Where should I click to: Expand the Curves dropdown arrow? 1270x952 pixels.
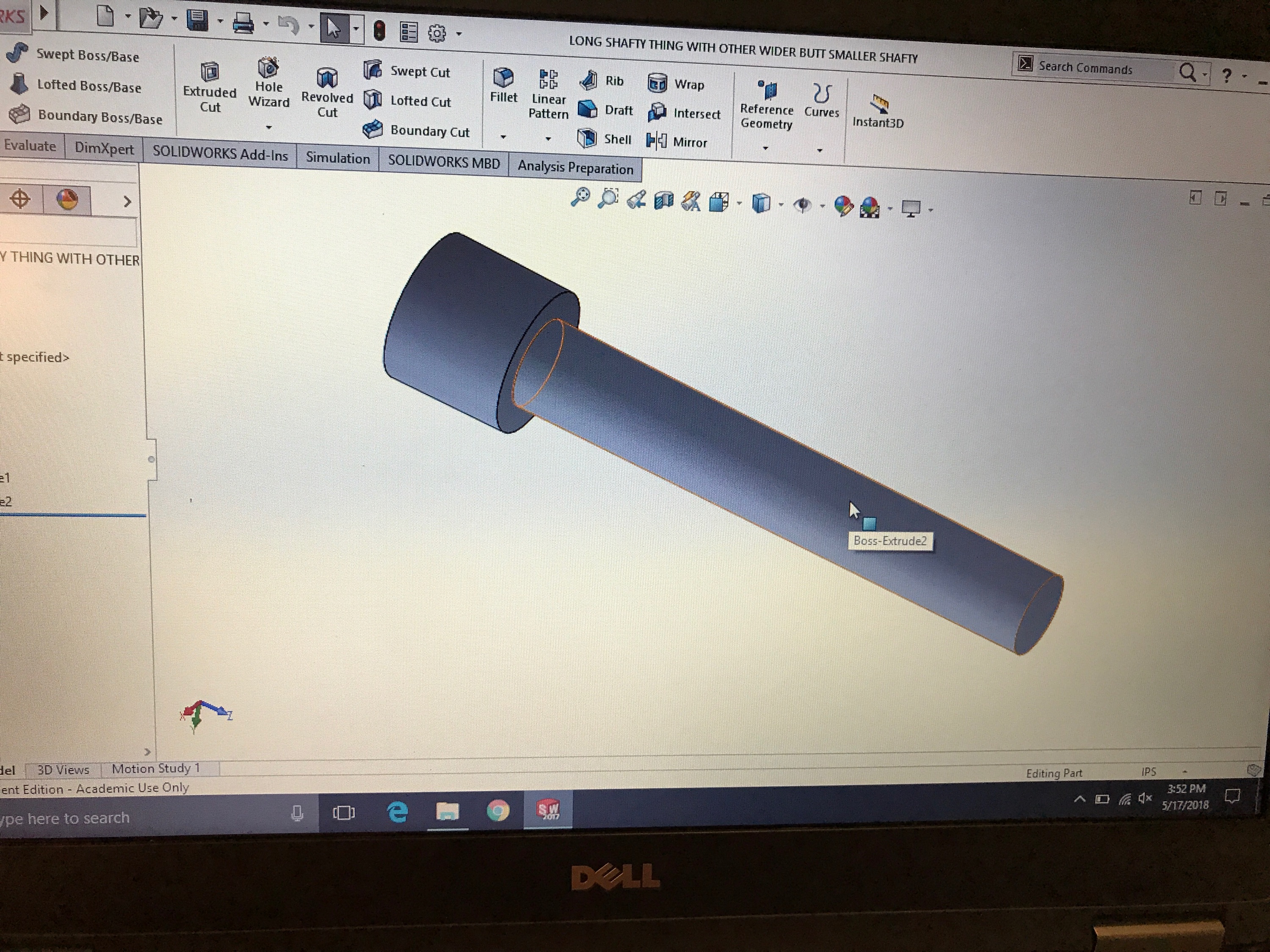pos(819,150)
